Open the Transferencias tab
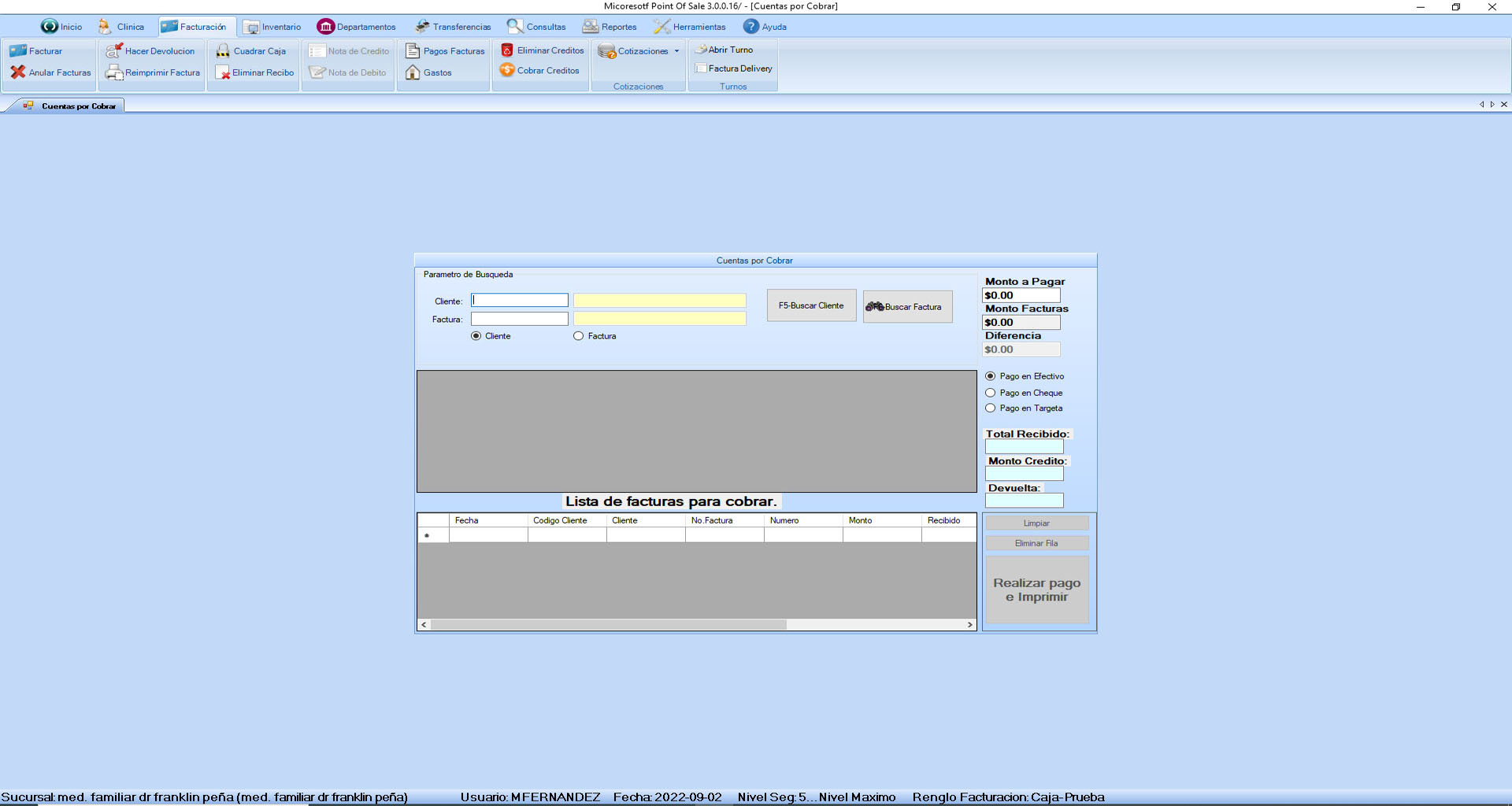This screenshot has width=1512, height=806. 453,27
